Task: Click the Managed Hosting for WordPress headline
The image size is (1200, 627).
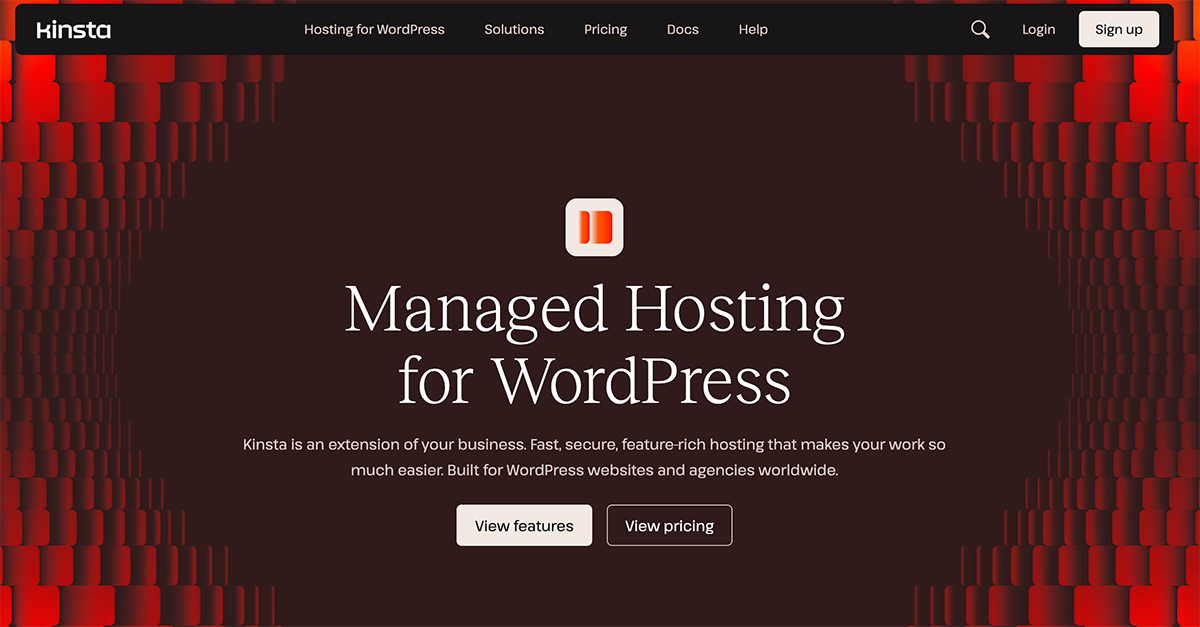Action: tap(595, 344)
